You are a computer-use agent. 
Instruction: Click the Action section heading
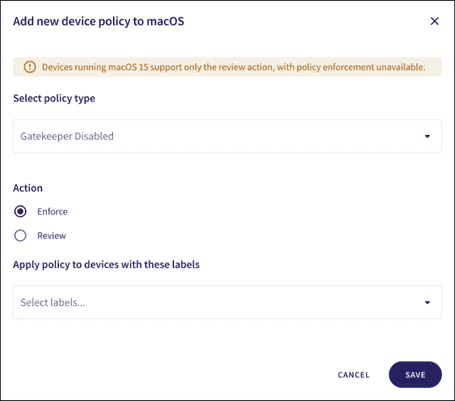tap(28, 188)
